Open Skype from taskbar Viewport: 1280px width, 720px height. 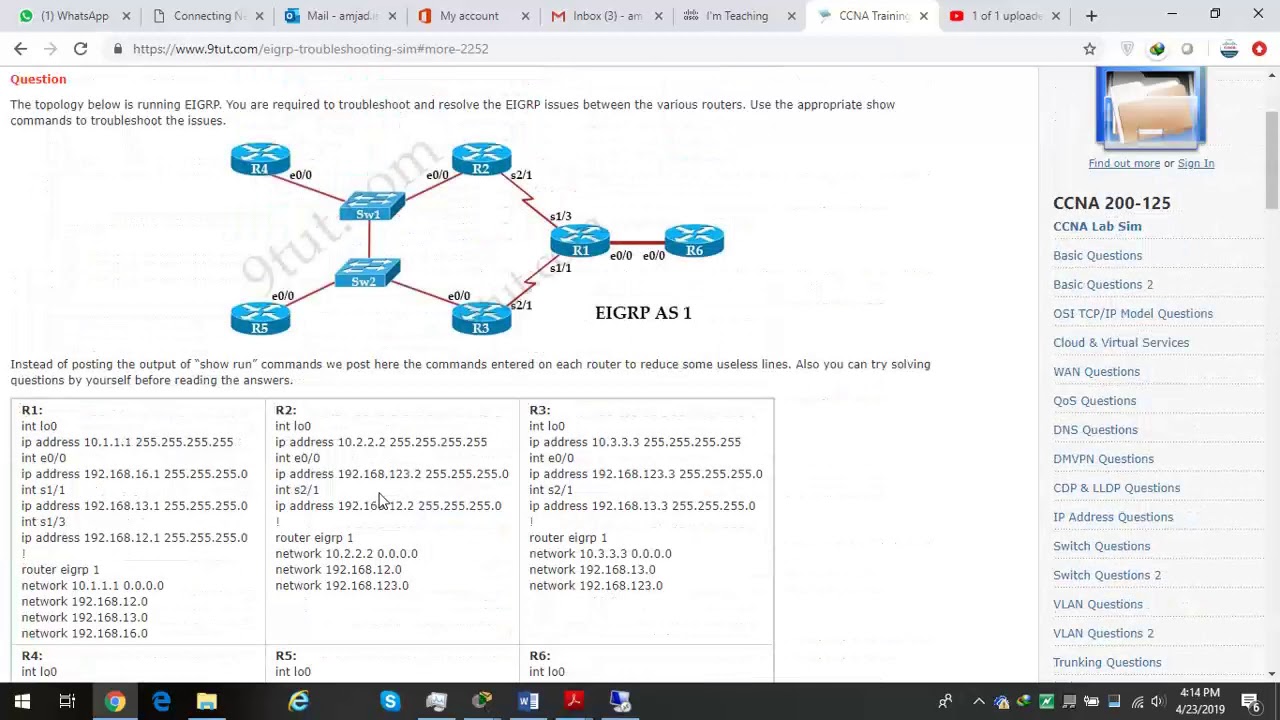click(390, 701)
